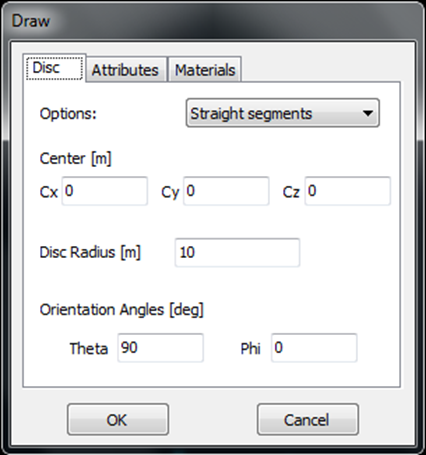Click inside the Cy input field
Screen dimensions: 426x455
tap(226, 191)
